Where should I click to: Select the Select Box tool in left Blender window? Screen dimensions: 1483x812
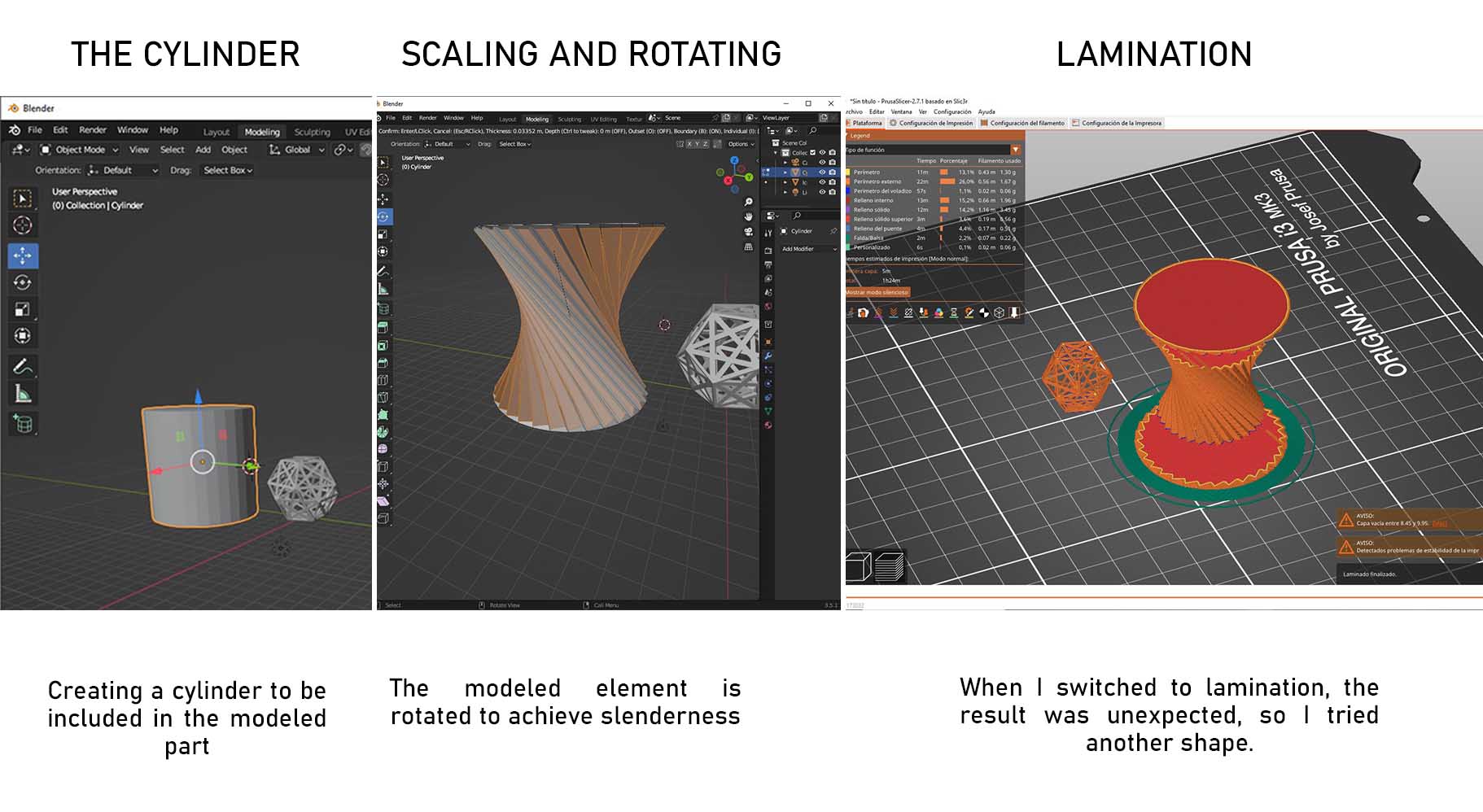[x=23, y=198]
